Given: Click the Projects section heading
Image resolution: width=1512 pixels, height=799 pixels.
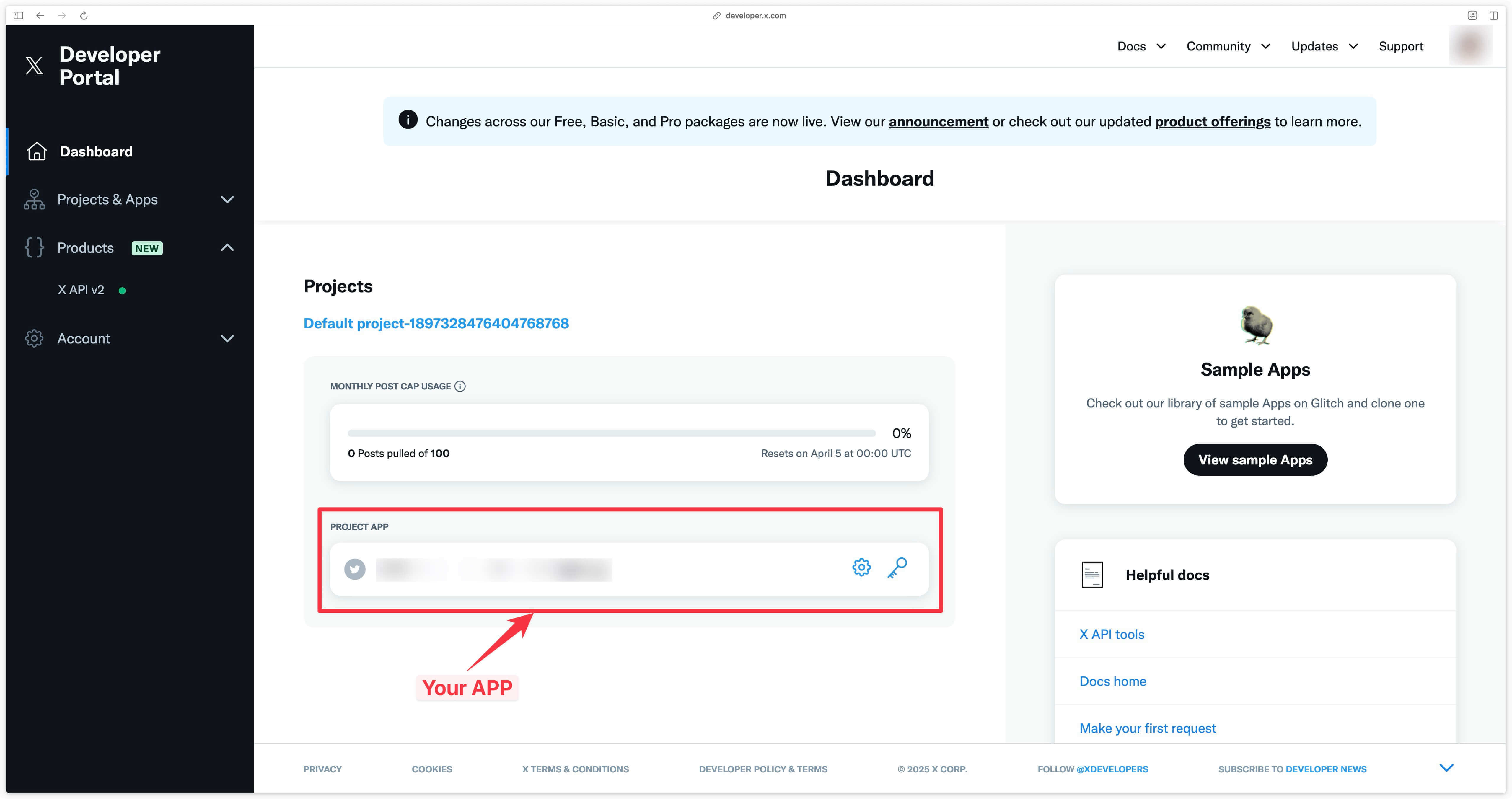Looking at the screenshot, I should pyautogui.click(x=338, y=286).
